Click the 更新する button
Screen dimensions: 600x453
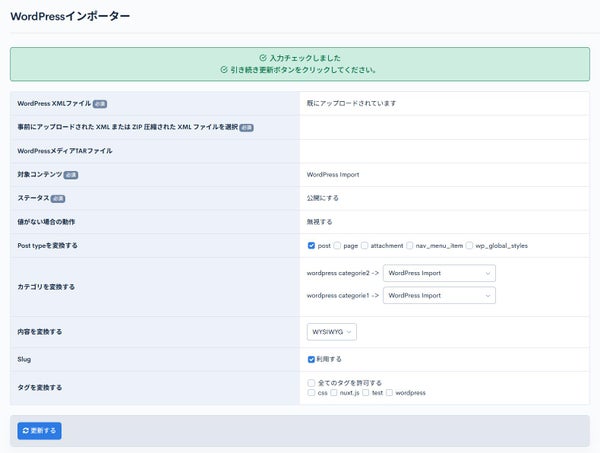tap(39, 431)
